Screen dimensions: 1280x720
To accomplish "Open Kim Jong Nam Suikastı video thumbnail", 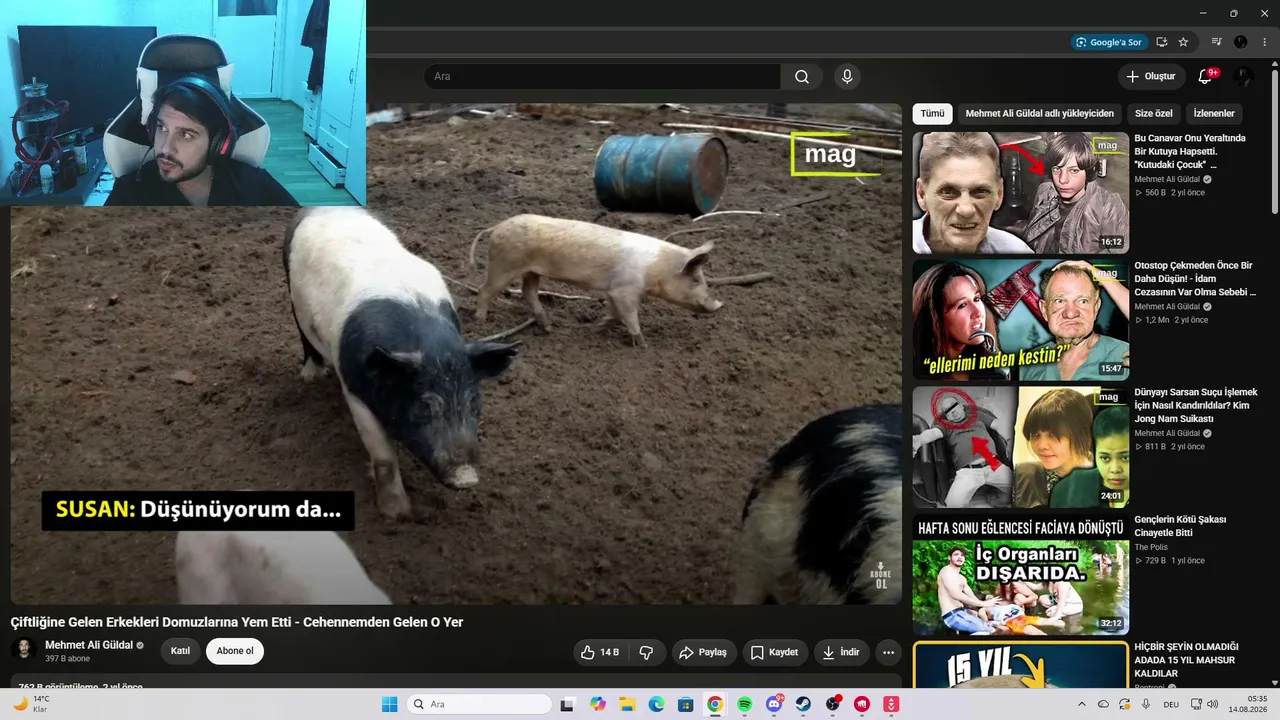I will [1020, 447].
